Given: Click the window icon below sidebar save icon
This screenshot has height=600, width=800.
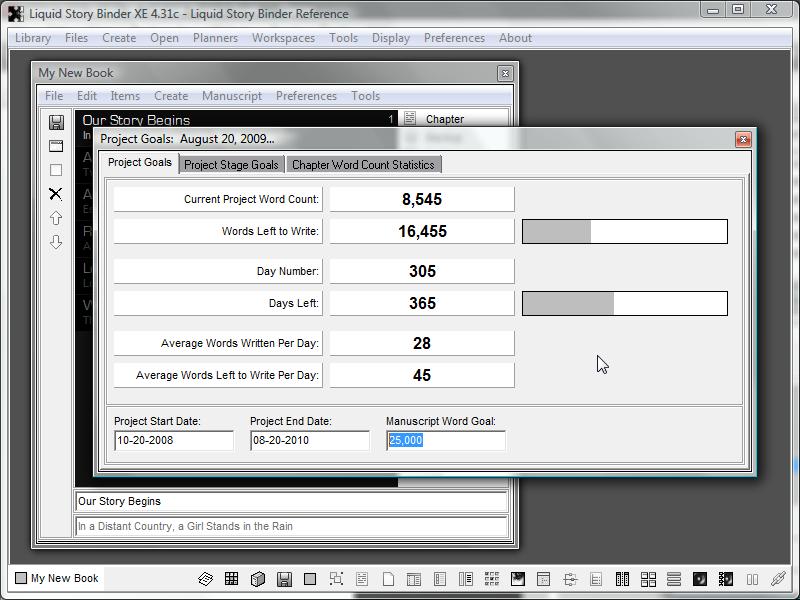Looking at the screenshot, I should (x=56, y=146).
